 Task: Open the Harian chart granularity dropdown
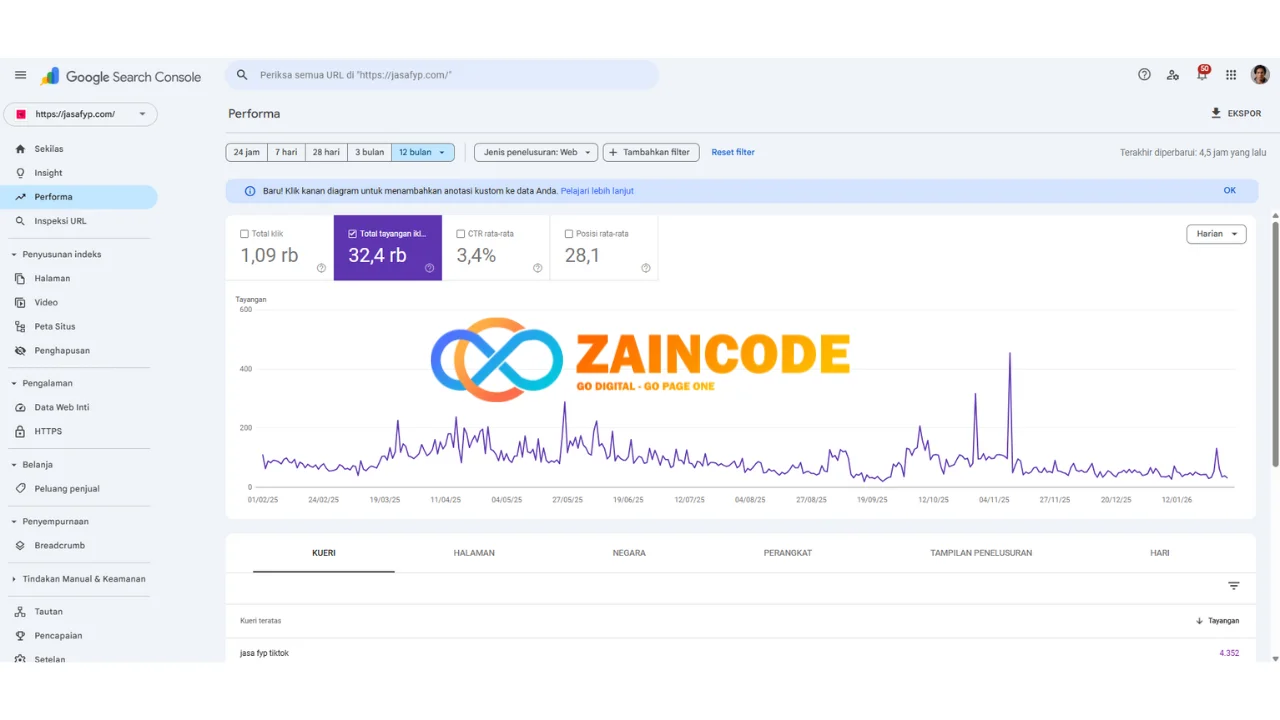pos(1216,234)
